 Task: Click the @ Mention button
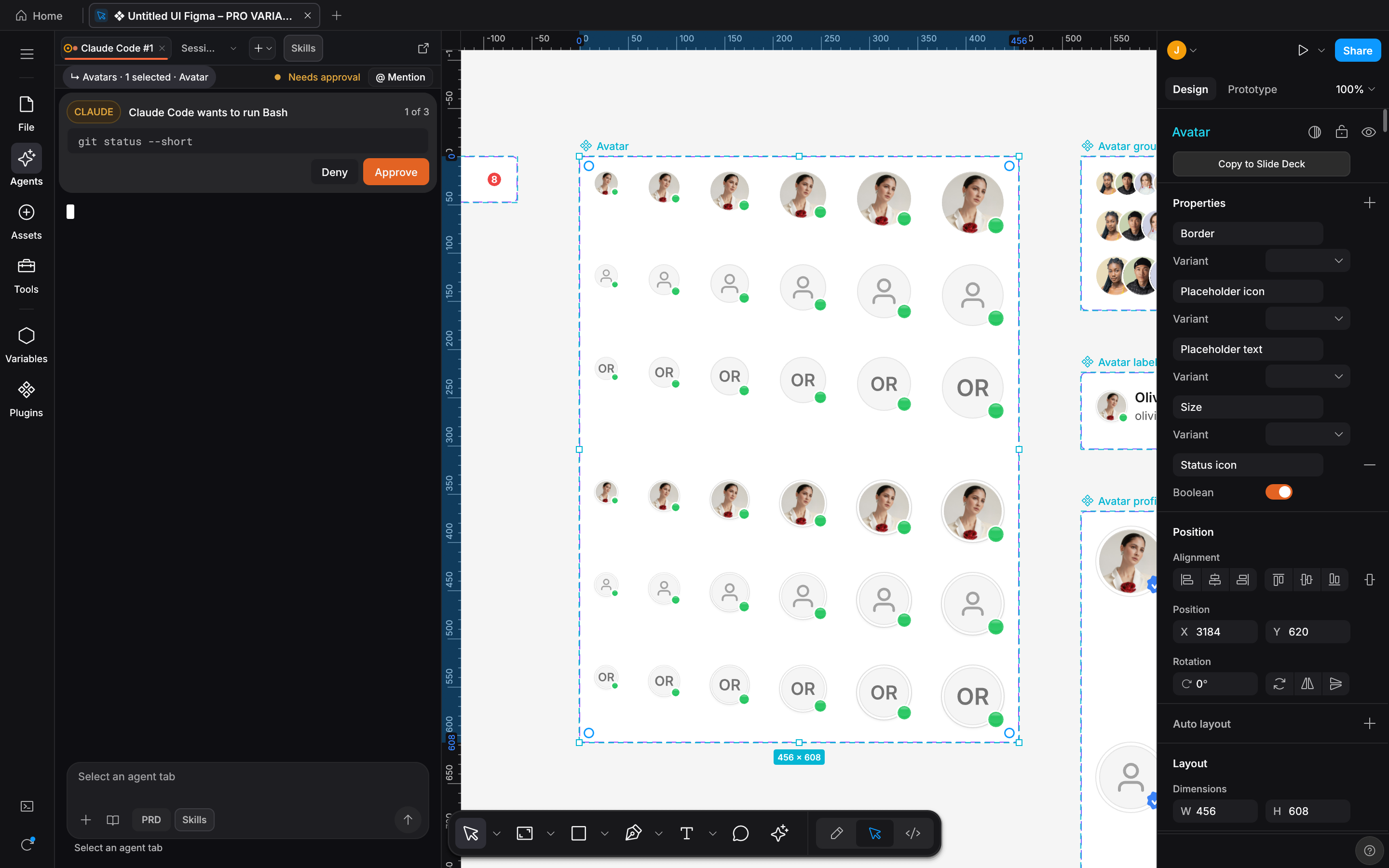tap(401, 77)
